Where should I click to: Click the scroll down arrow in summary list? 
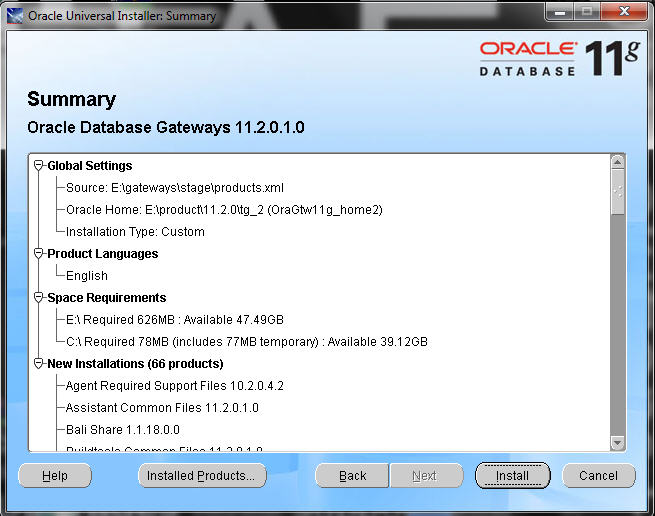(618, 442)
